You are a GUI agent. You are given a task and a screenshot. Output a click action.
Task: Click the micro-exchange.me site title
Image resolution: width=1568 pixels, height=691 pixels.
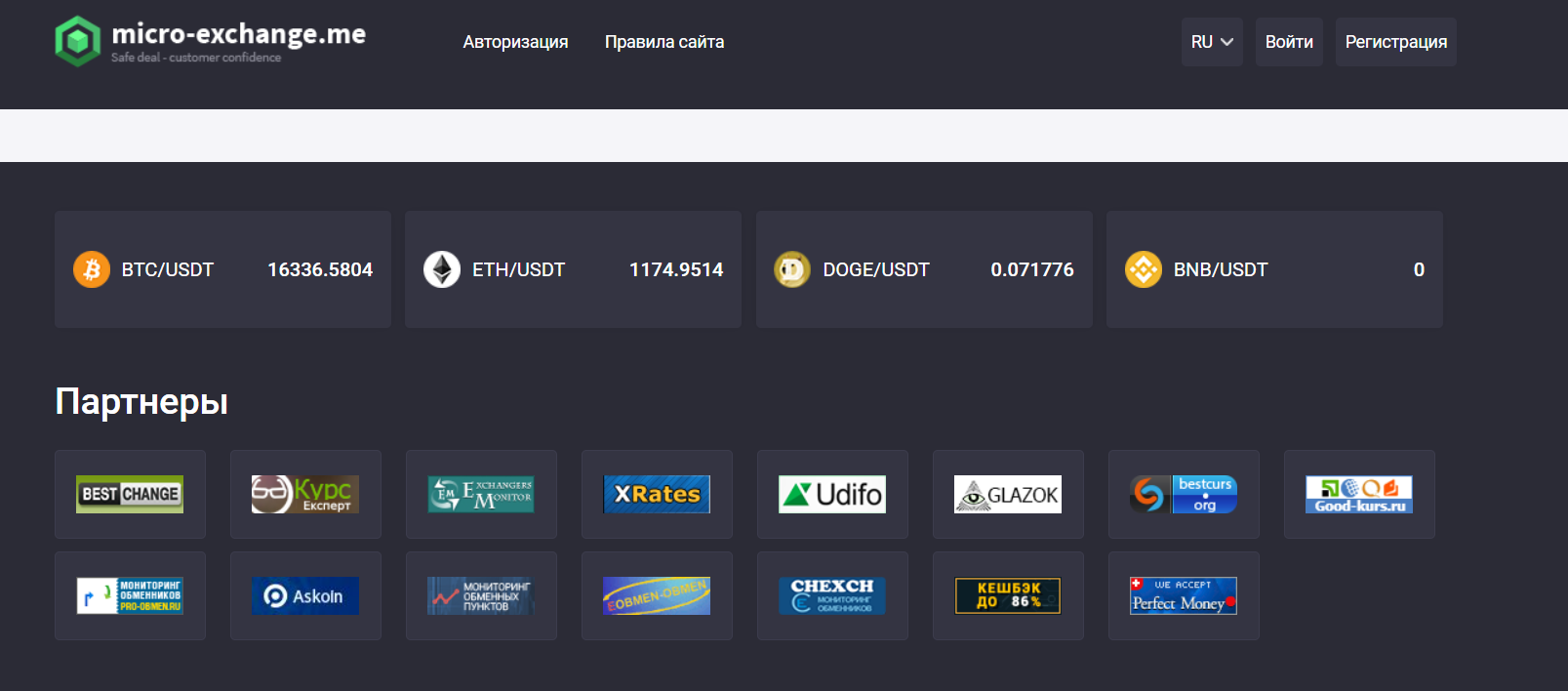click(239, 34)
